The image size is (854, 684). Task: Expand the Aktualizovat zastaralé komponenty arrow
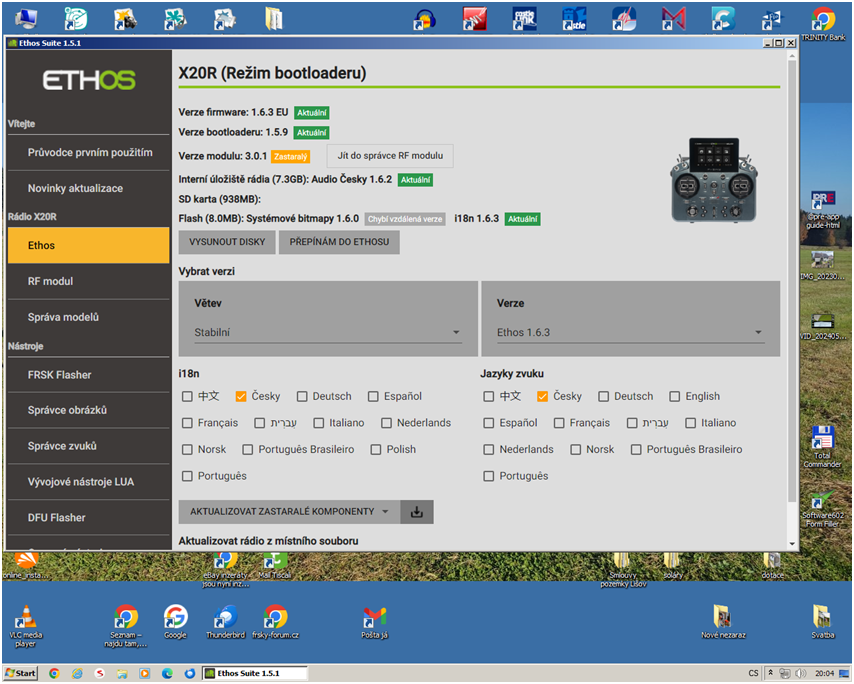pos(385,512)
